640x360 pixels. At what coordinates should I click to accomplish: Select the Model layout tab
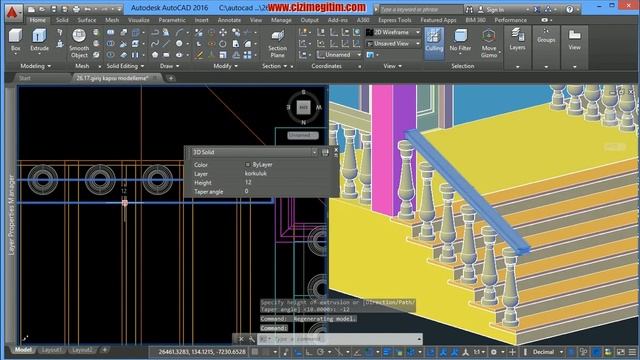23,350
